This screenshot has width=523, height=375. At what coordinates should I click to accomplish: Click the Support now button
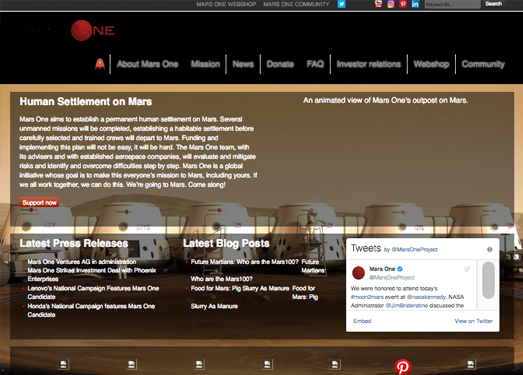[39, 203]
